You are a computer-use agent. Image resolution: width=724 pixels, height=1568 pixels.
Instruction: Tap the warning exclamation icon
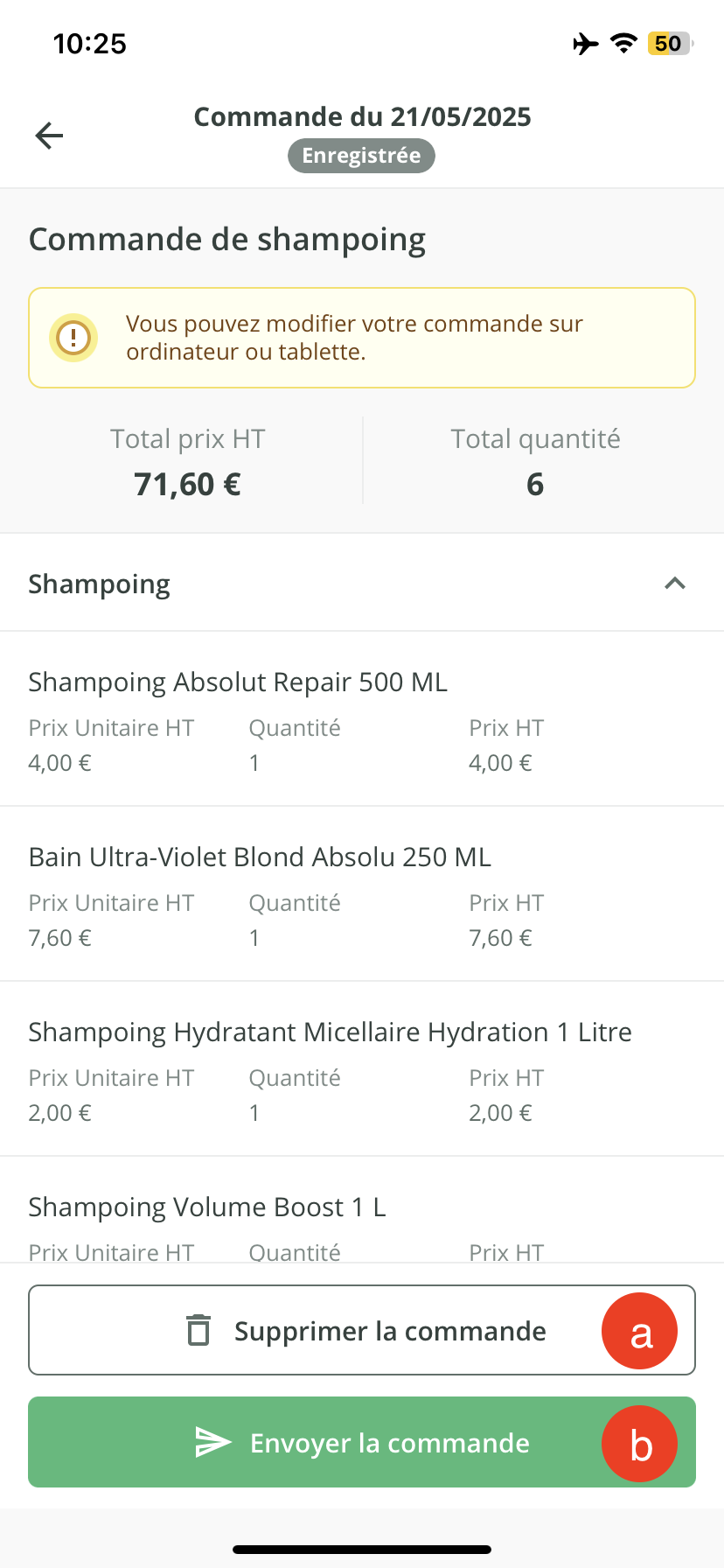(73, 338)
